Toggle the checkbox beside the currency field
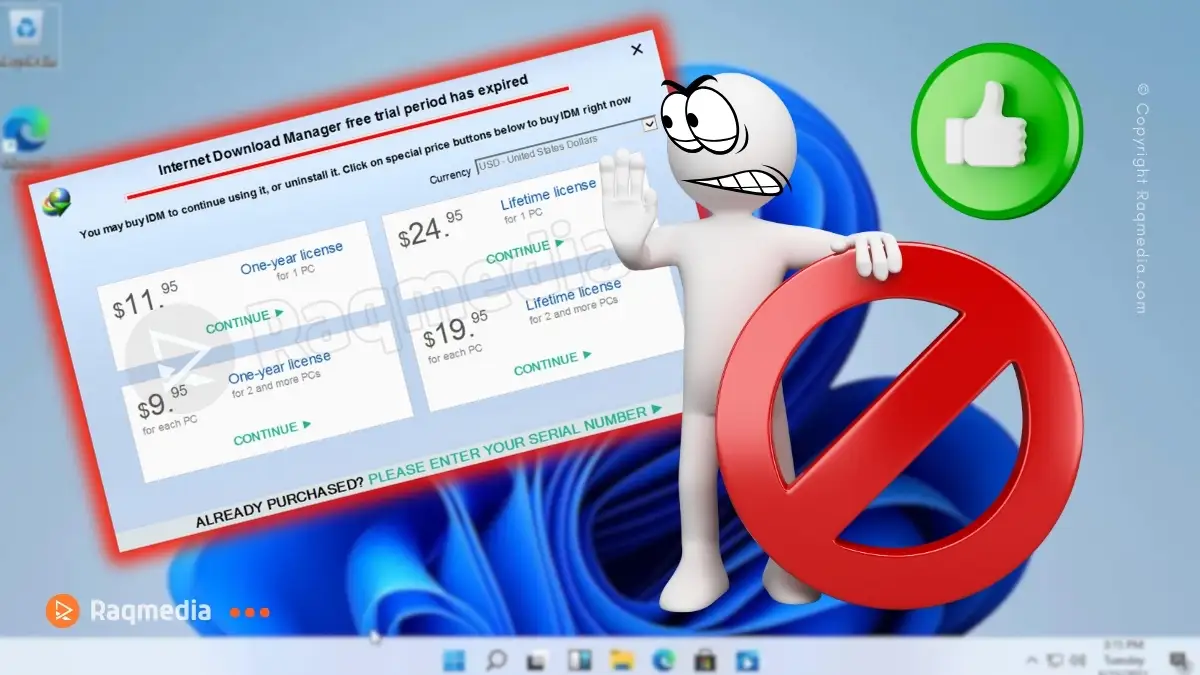 point(648,124)
